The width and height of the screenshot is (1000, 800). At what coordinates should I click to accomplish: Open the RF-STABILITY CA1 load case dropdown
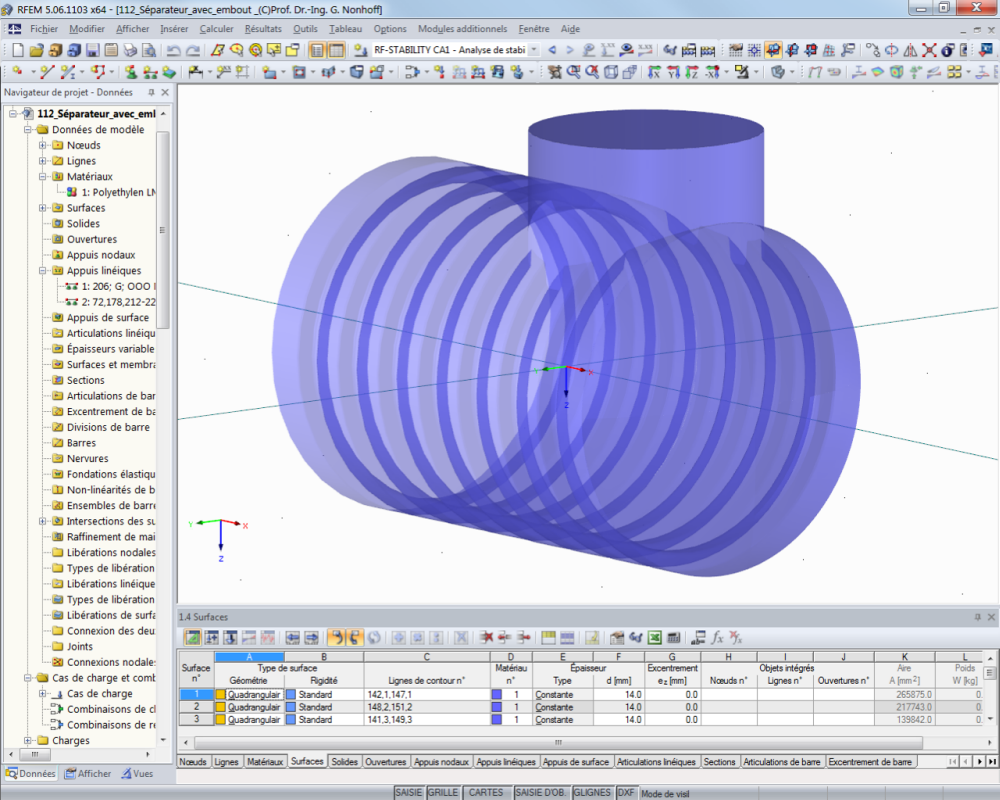(534, 50)
